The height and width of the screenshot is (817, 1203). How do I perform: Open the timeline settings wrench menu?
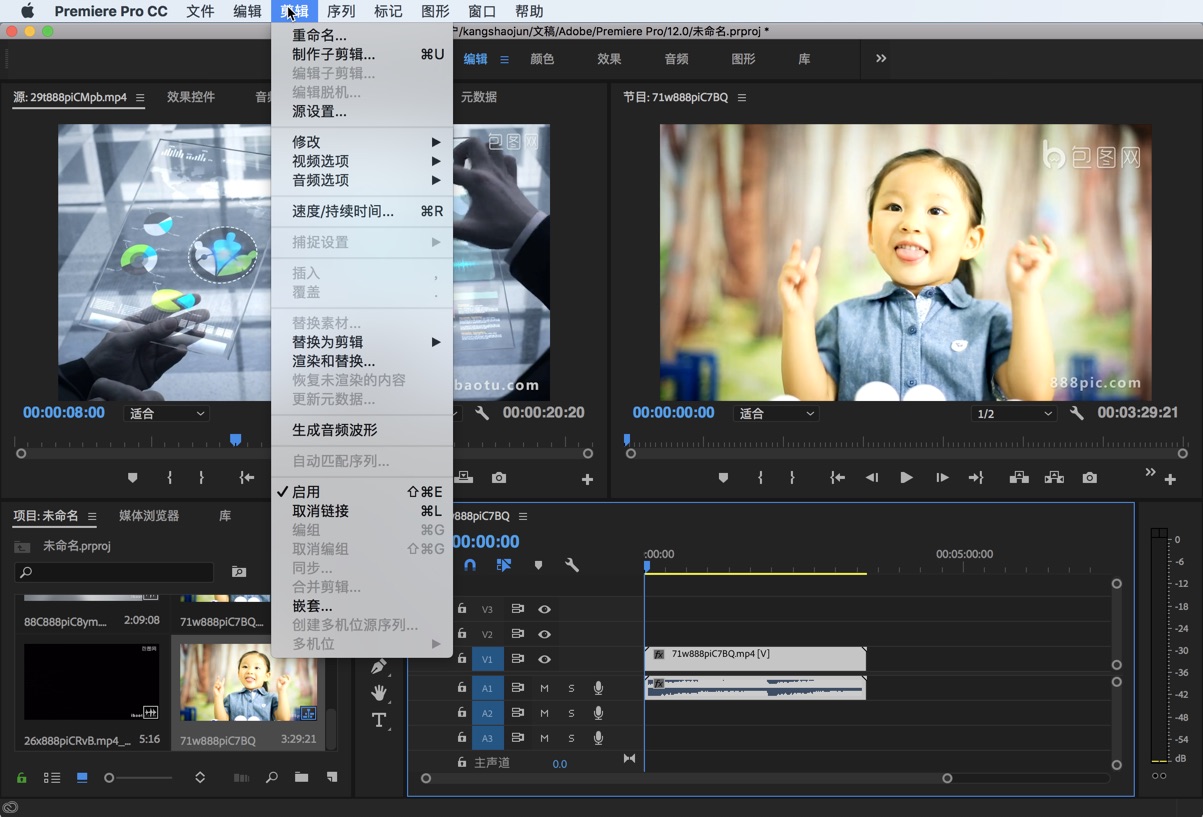573,565
